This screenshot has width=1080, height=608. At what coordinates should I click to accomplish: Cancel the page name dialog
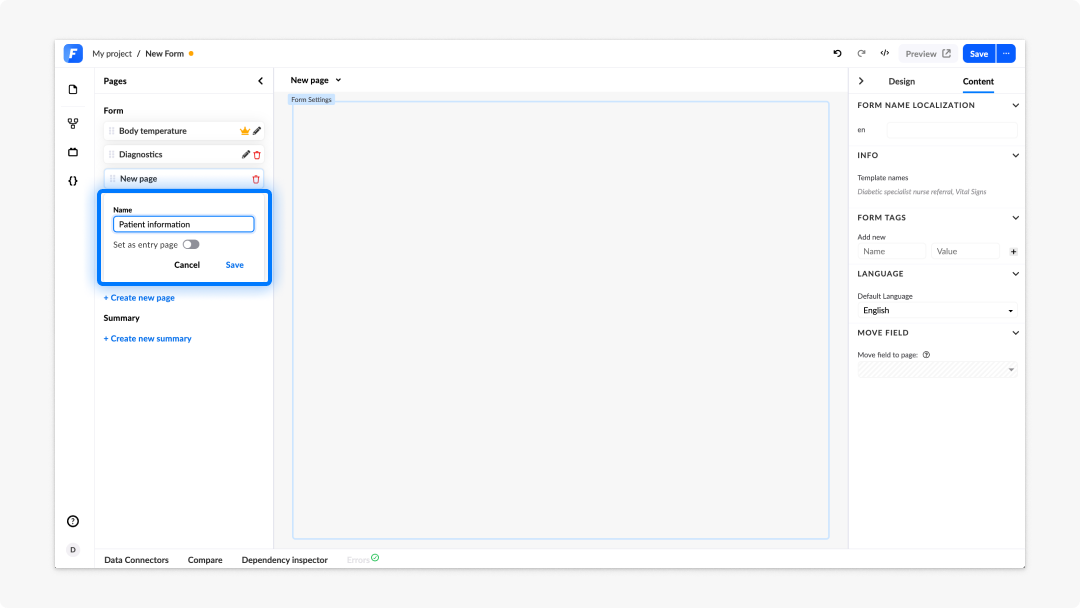(187, 265)
